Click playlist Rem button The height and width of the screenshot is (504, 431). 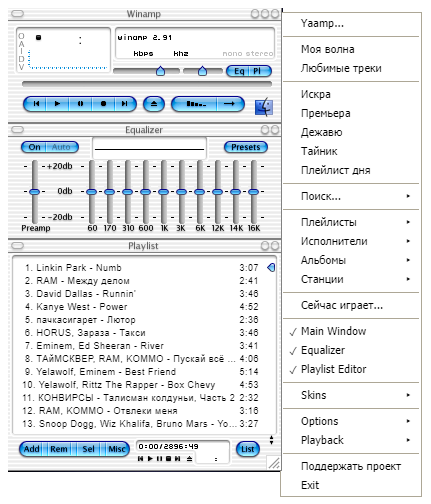click(59, 449)
